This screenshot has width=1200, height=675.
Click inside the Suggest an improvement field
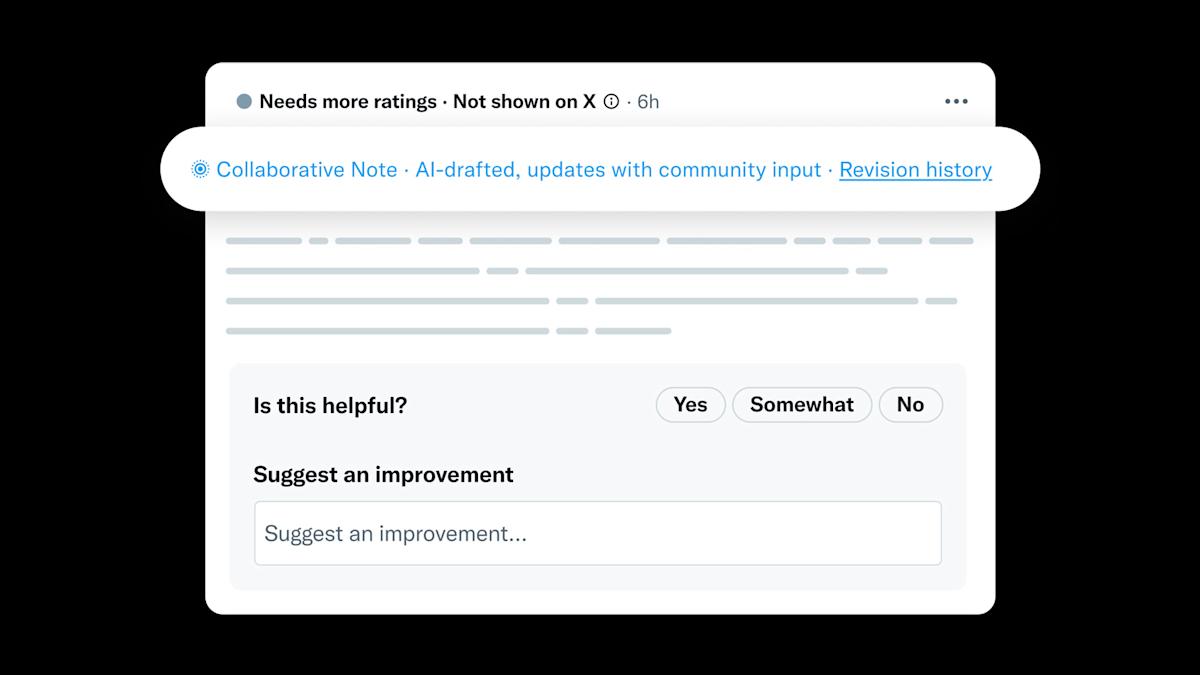(x=597, y=533)
